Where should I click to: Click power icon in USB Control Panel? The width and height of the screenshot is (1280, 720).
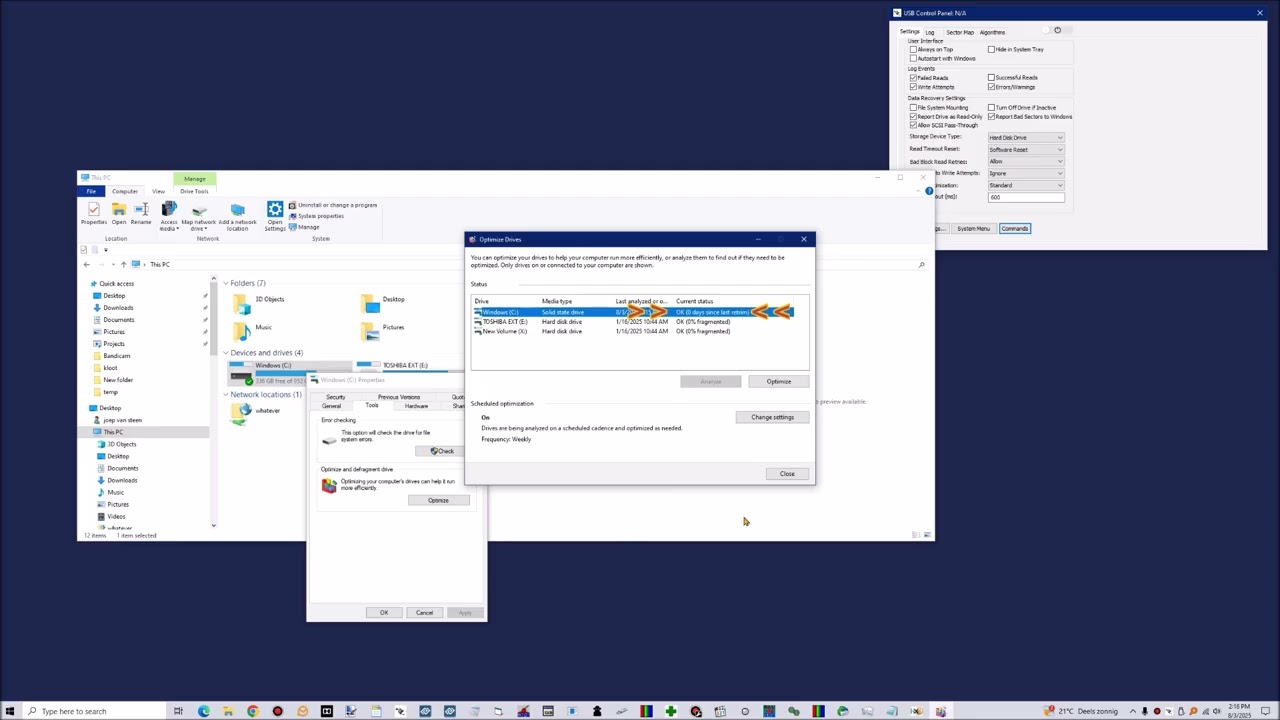[1057, 30]
